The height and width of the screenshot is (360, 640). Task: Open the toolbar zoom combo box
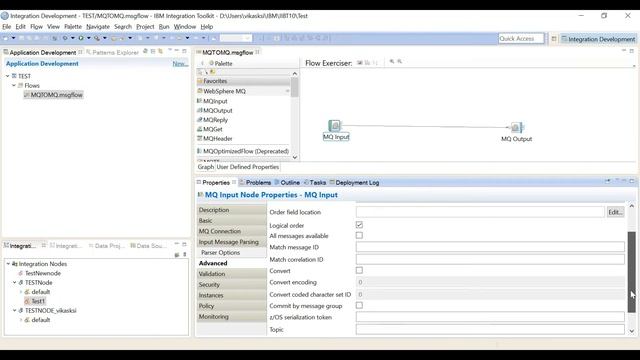(236, 38)
